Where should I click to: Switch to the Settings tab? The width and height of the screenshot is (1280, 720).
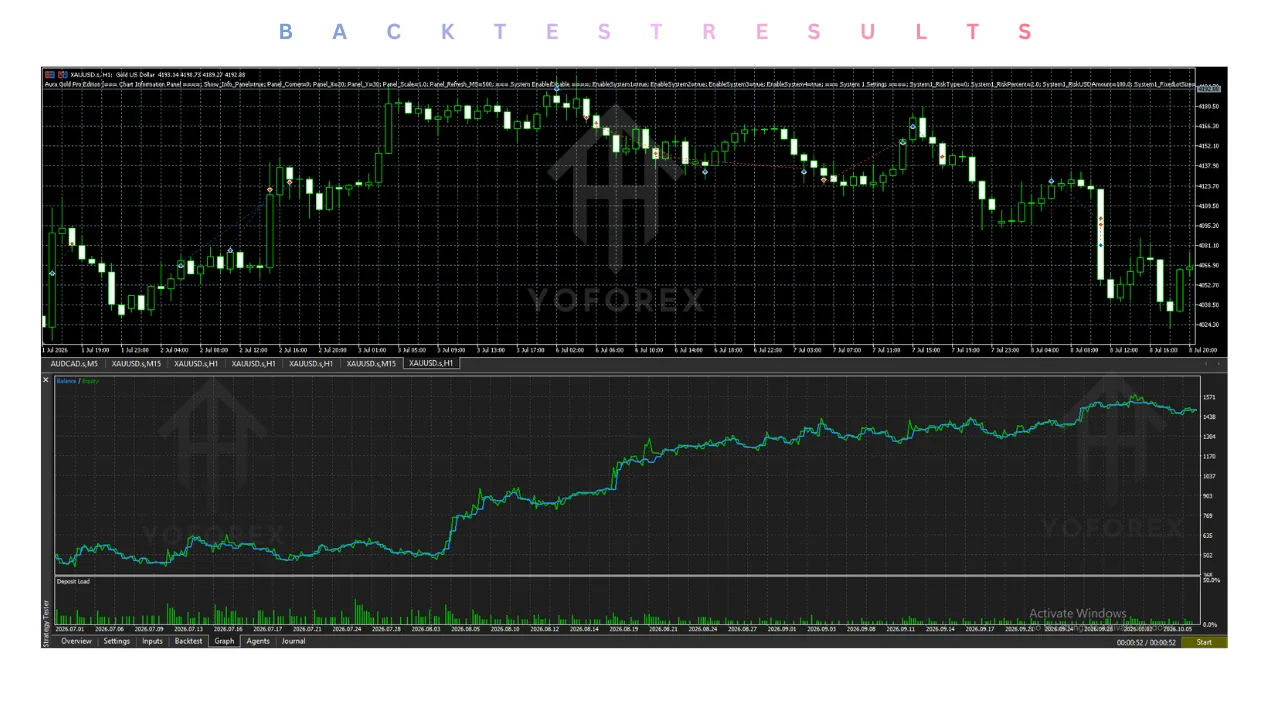pos(117,641)
